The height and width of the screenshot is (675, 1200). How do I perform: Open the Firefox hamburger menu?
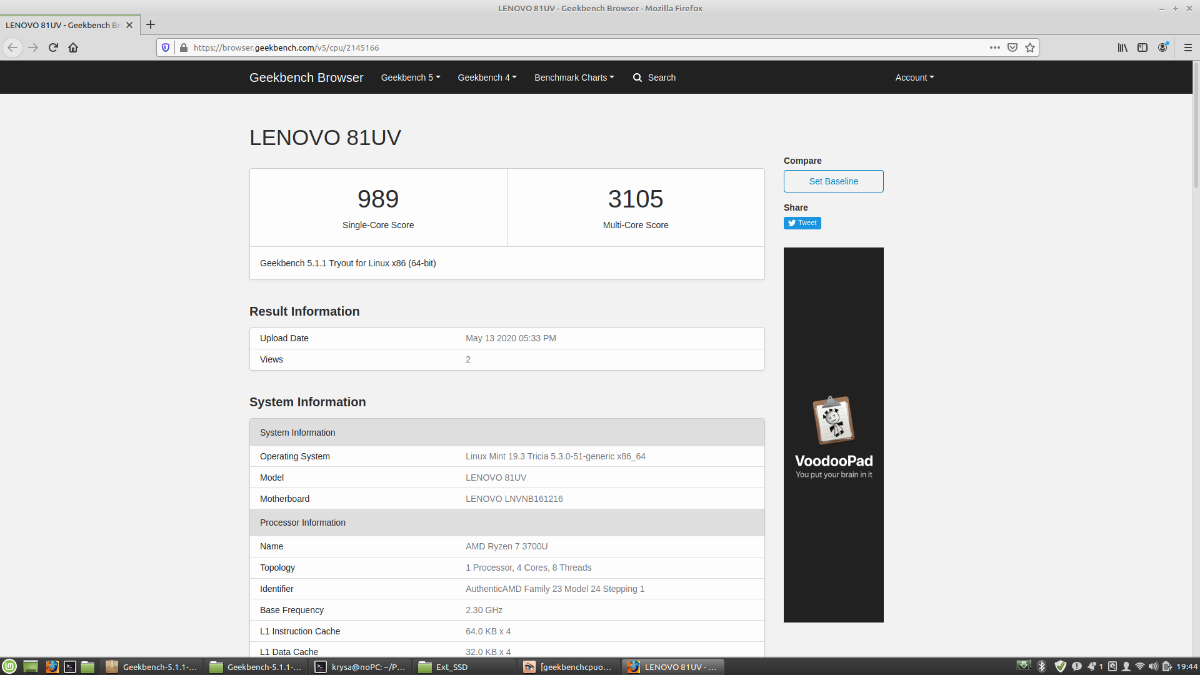(1186, 47)
